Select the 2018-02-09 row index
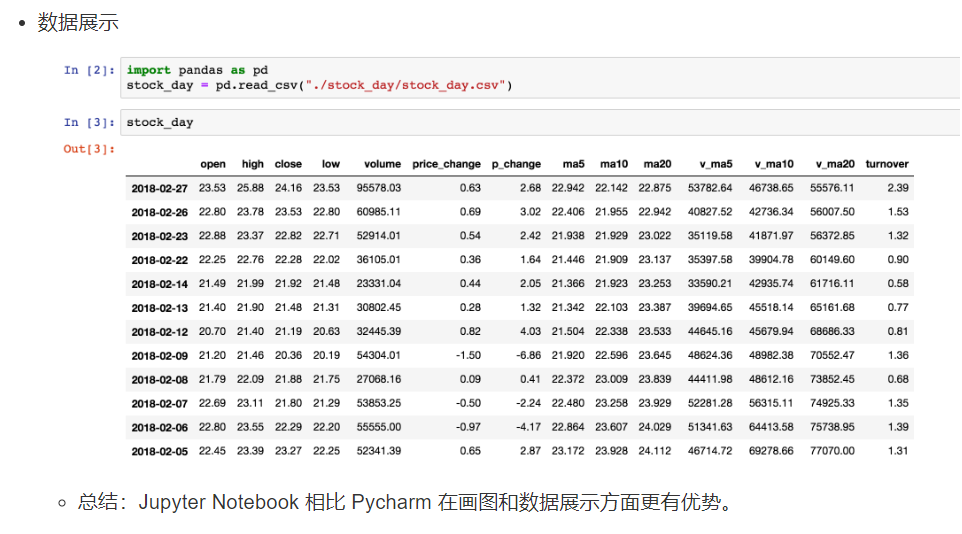The image size is (962, 534). coord(160,356)
